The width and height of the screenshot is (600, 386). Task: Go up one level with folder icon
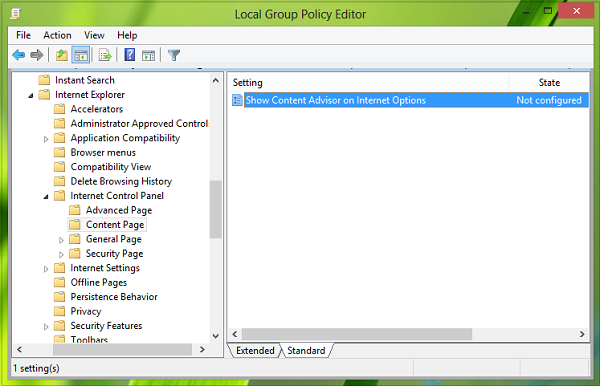[61, 55]
